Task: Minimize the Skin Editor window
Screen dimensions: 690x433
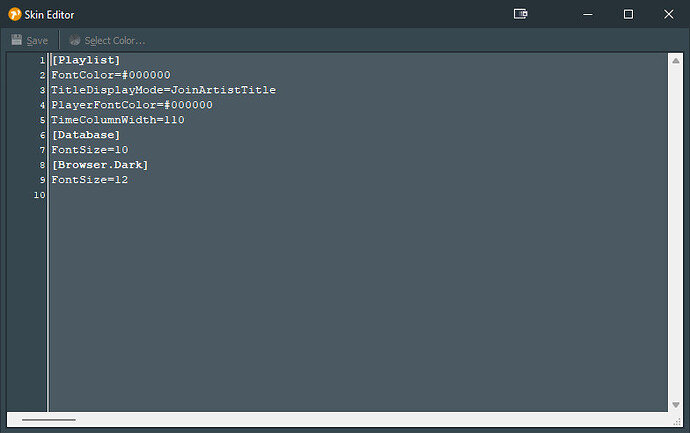Action: tap(588, 14)
